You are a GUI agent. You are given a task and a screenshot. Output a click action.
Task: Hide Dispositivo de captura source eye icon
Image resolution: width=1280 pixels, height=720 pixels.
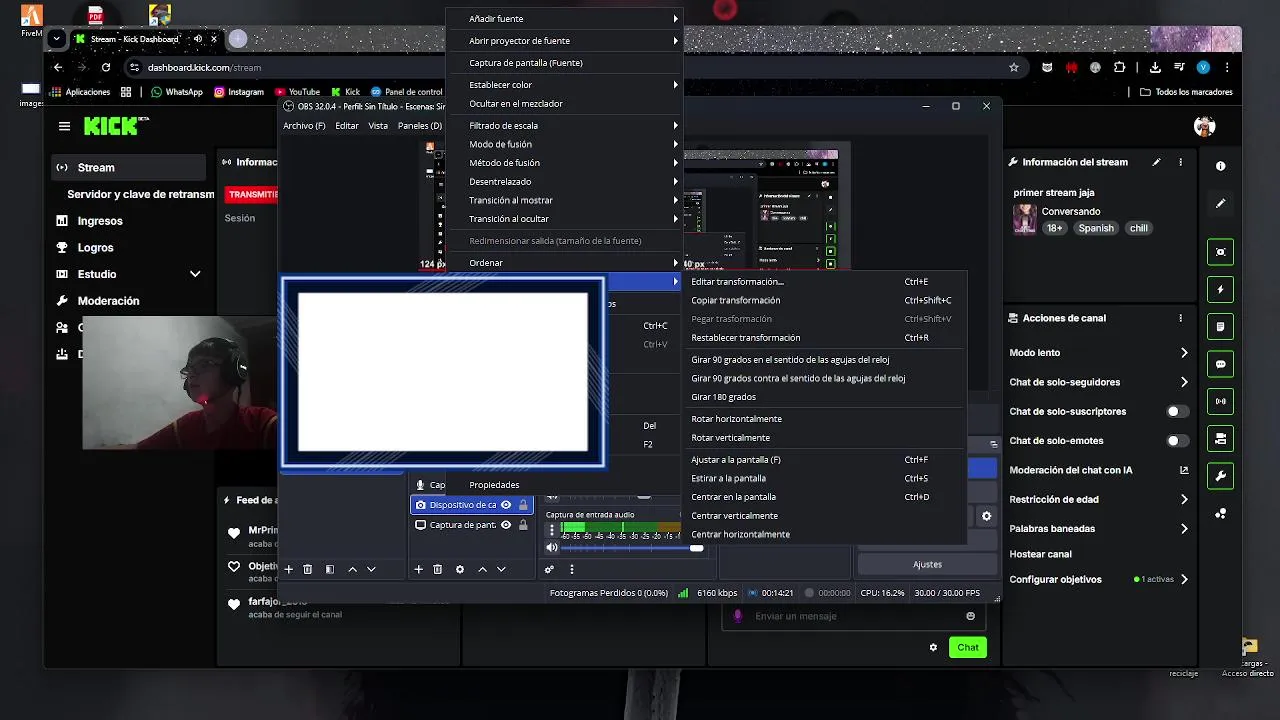[x=506, y=505]
